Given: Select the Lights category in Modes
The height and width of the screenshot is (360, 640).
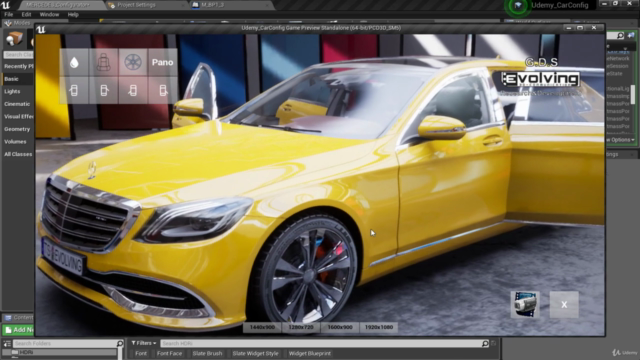Looking at the screenshot, I should pyautogui.click(x=12, y=91).
